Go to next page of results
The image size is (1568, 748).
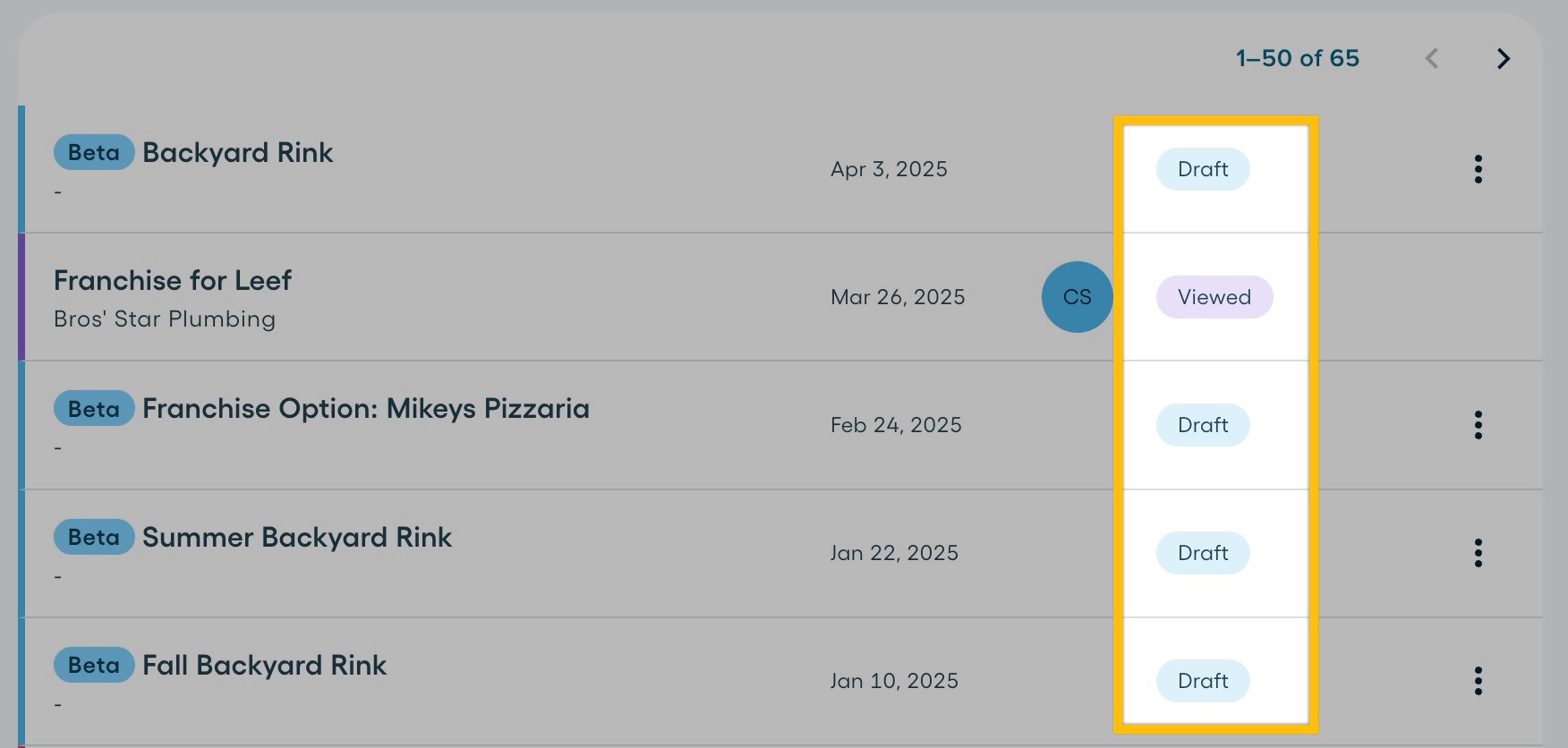pyautogui.click(x=1503, y=59)
